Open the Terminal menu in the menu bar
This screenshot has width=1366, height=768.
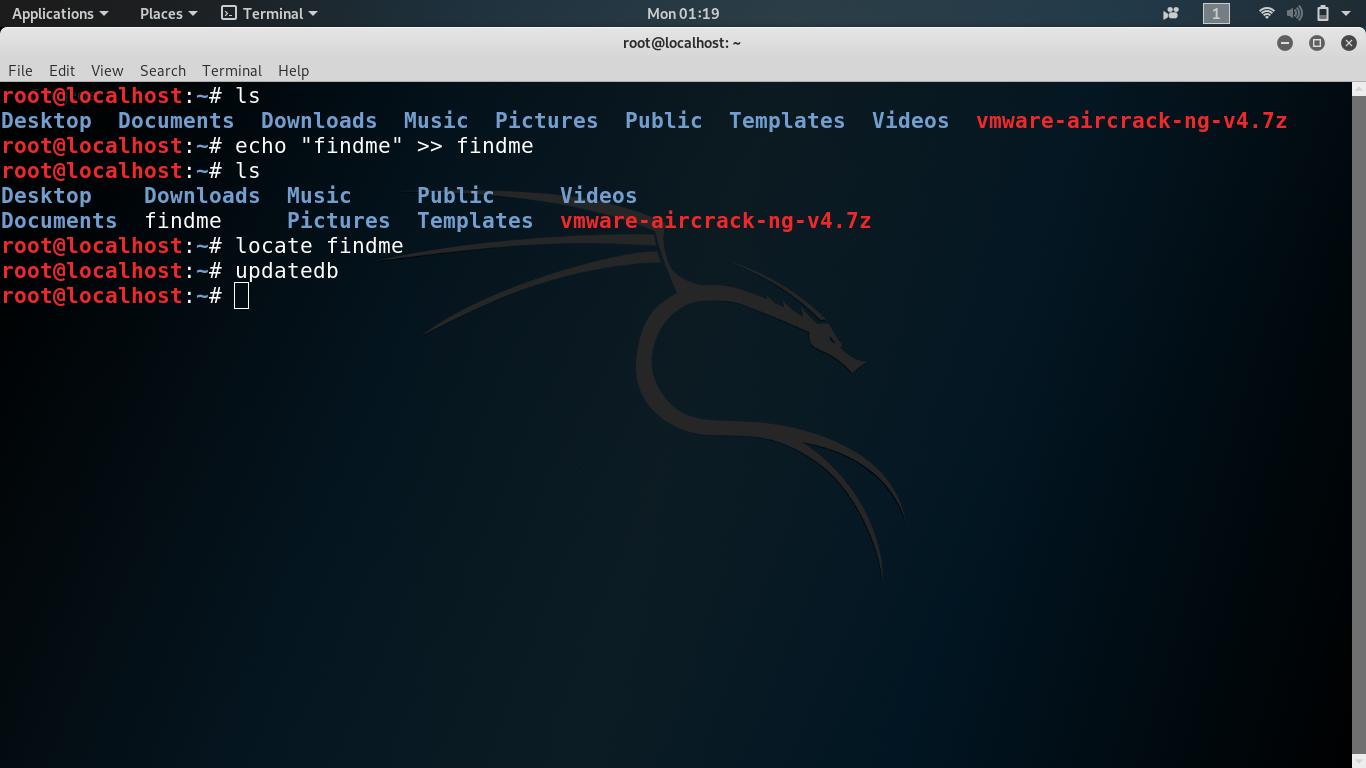[x=232, y=70]
